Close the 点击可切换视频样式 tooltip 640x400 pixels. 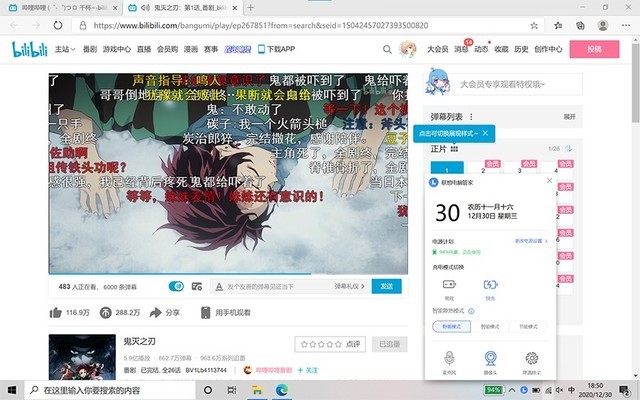[485, 133]
